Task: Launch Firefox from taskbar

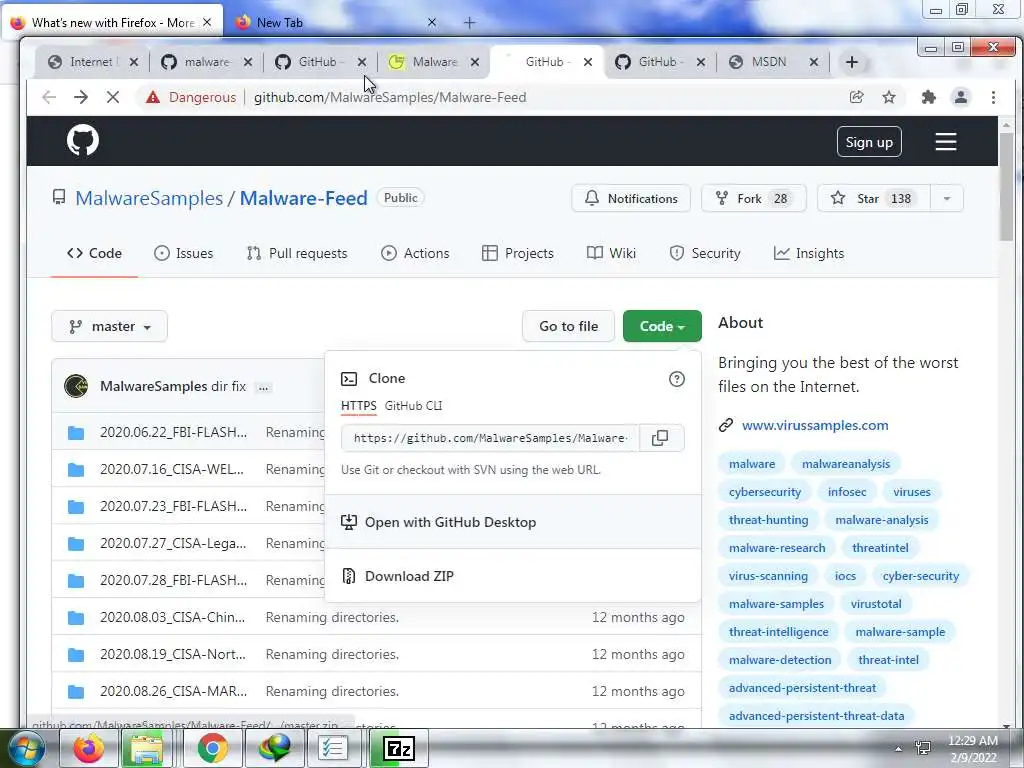Action: 89,748
